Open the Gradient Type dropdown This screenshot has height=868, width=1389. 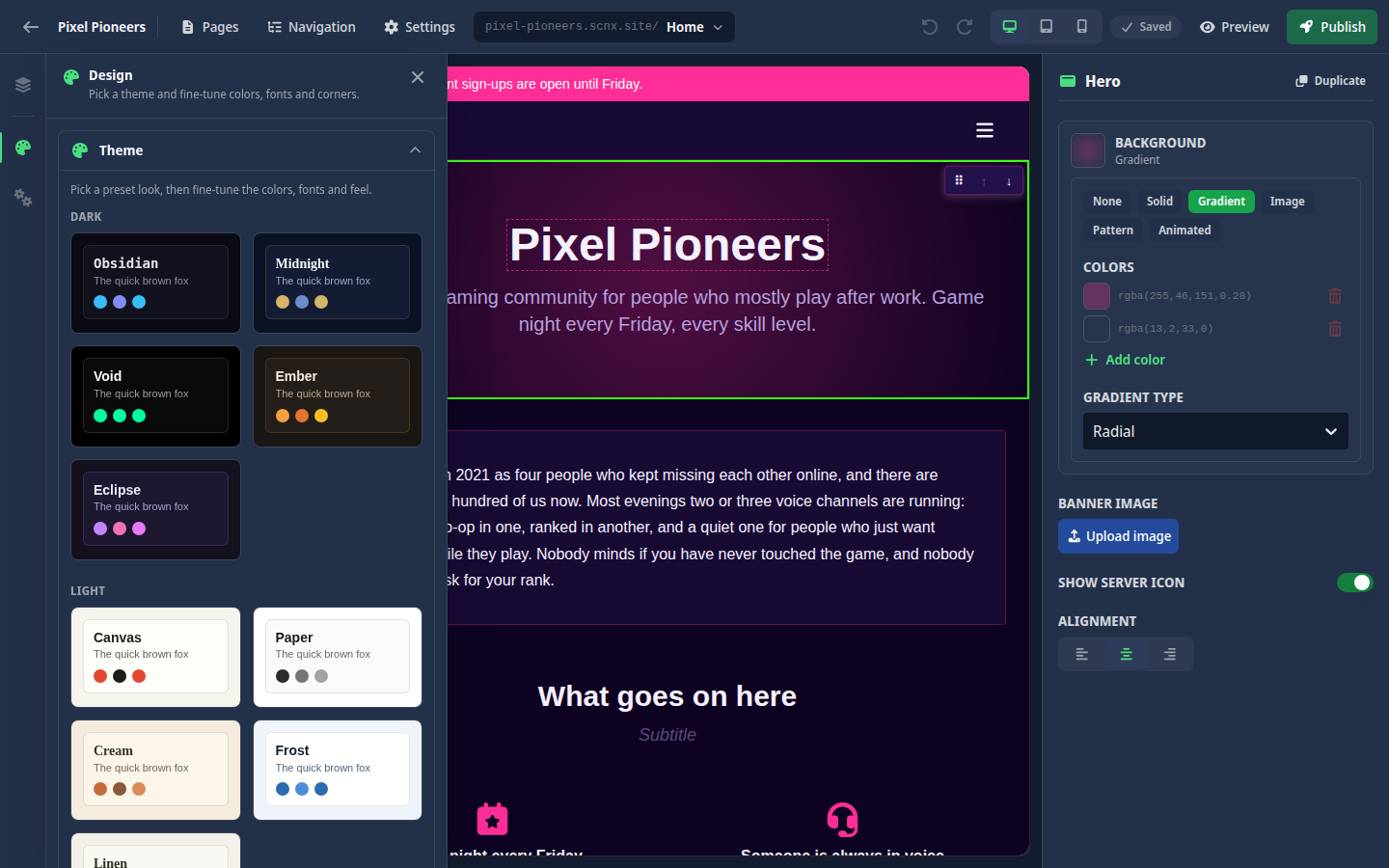[1215, 431]
